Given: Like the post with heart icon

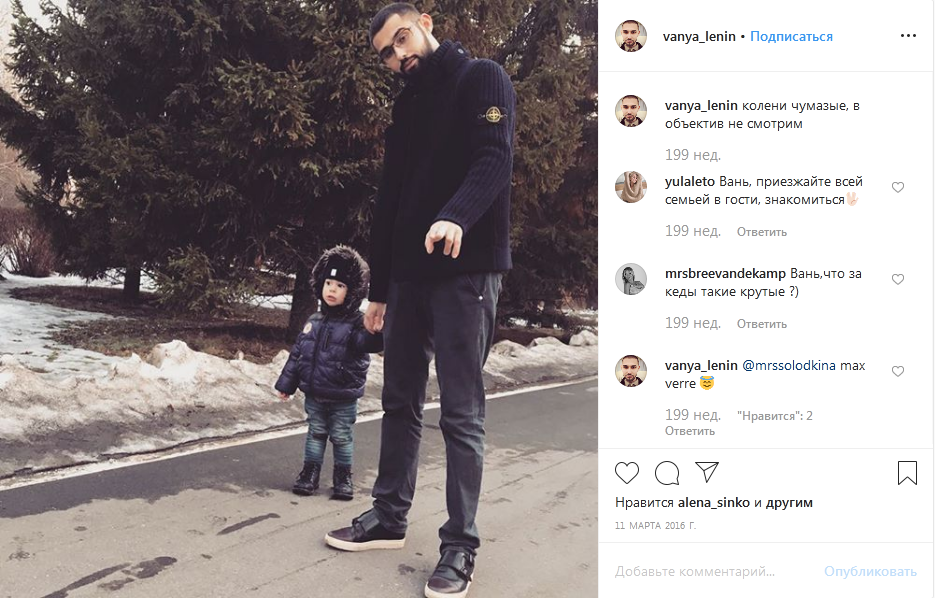Looking at the screenshot, I should click(627, 473).
